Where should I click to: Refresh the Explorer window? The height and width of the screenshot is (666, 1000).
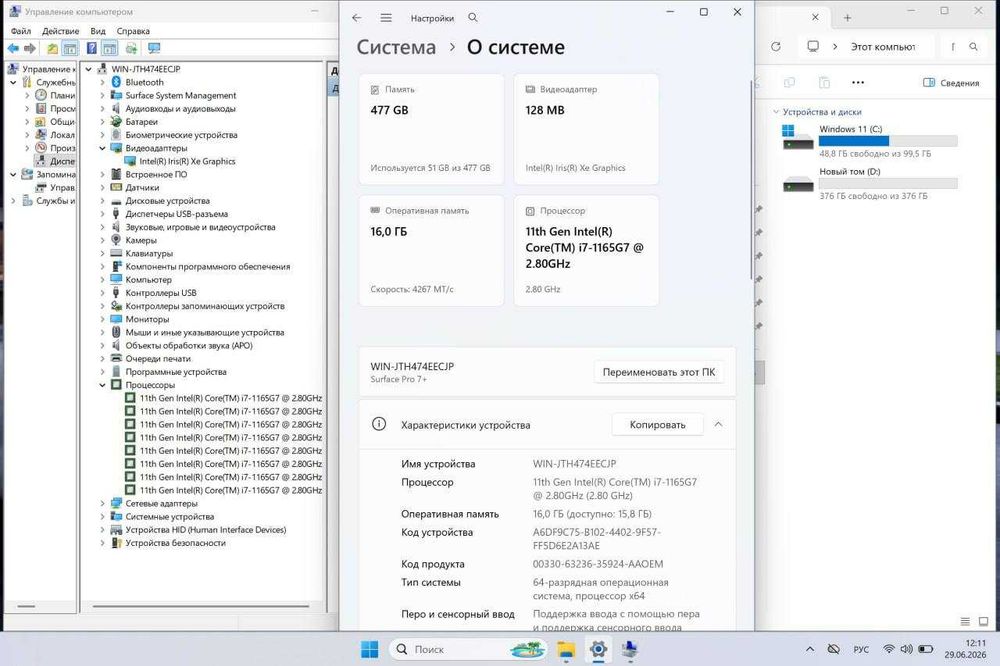point(776,47)
